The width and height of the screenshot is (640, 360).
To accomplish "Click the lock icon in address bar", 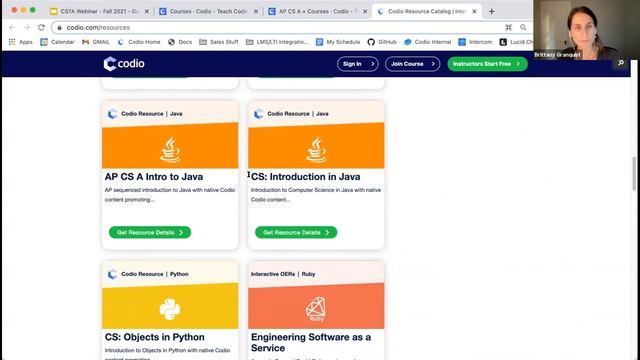I will pos(60,27).
